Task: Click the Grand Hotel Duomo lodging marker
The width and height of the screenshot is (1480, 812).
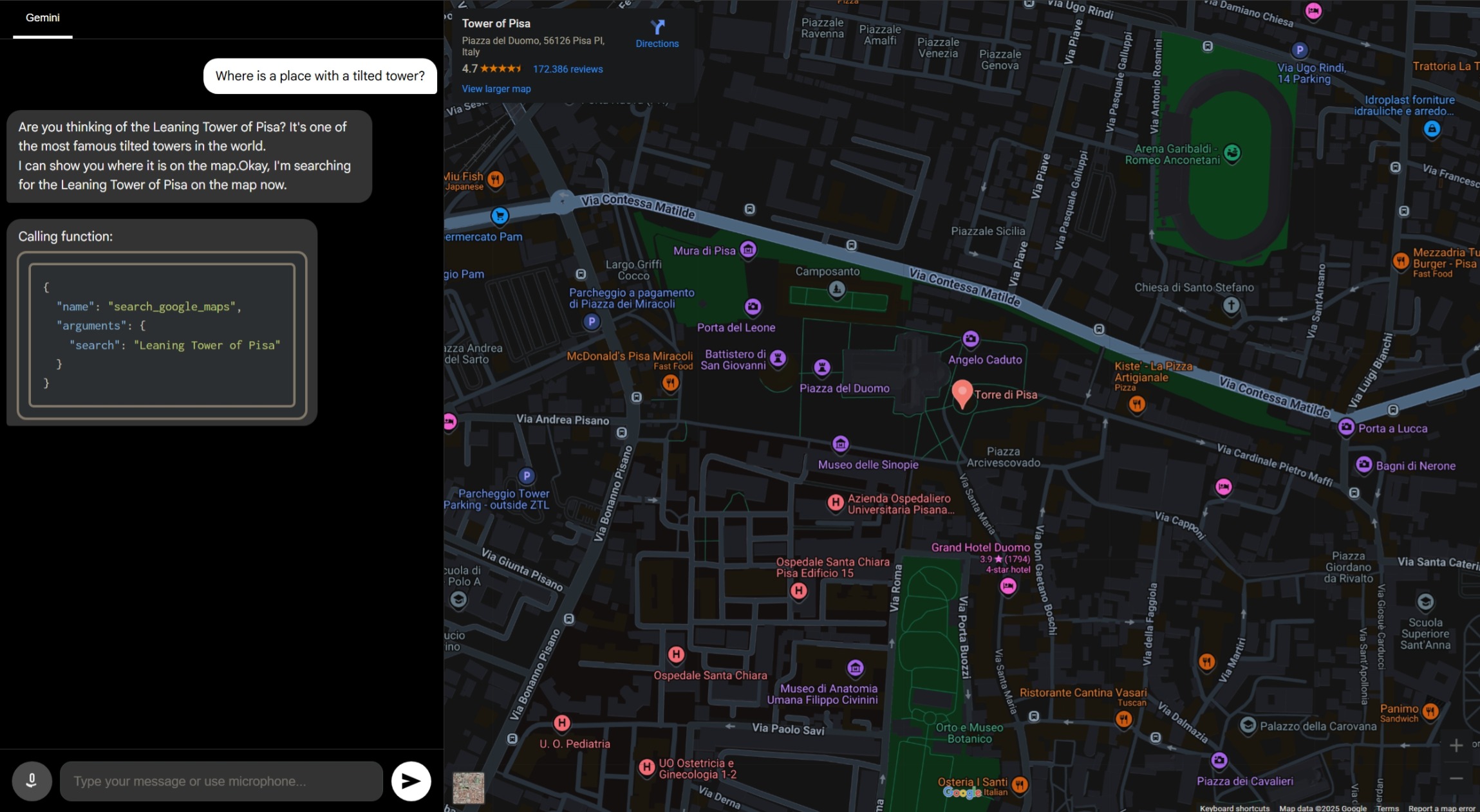Action: tap(1007, 586)
